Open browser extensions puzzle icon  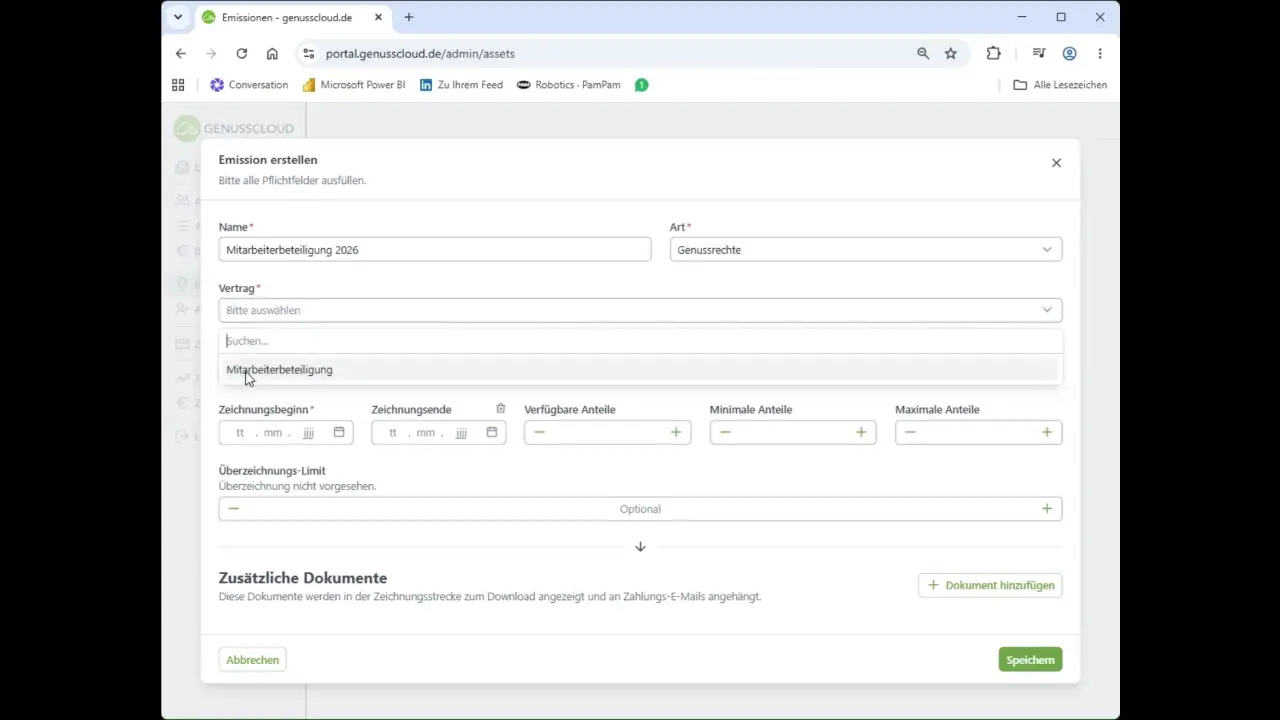(993, 54)
